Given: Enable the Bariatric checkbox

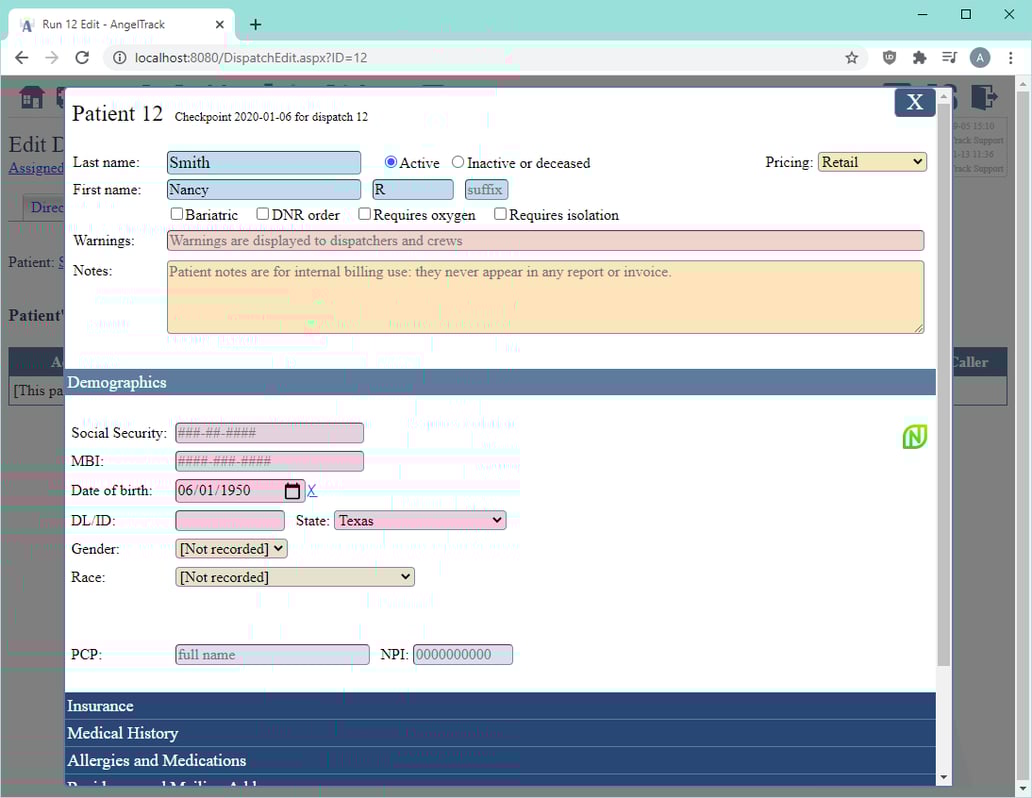Looking at the screenshot, I should point(175,213).
